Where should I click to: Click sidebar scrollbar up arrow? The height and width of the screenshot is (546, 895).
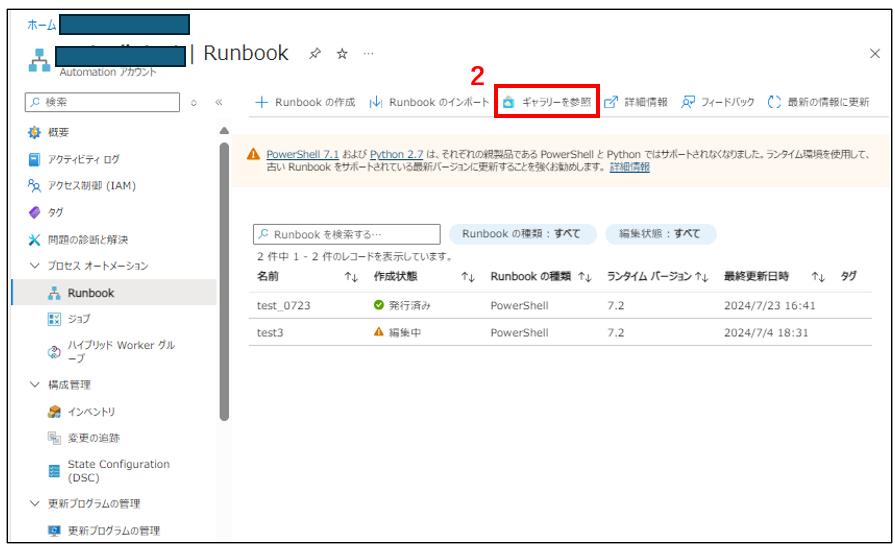click(x=224, y=131)
